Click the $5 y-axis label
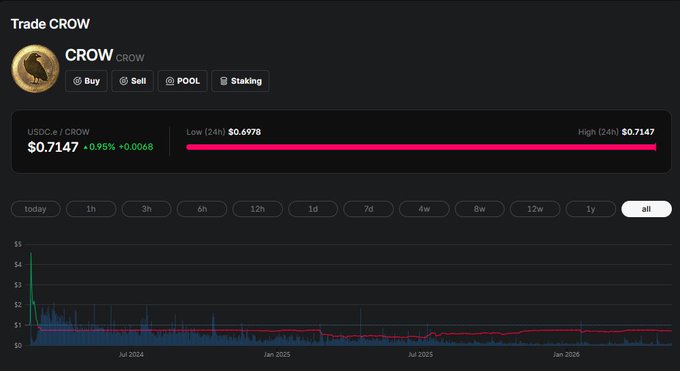 tap(18, 244)
